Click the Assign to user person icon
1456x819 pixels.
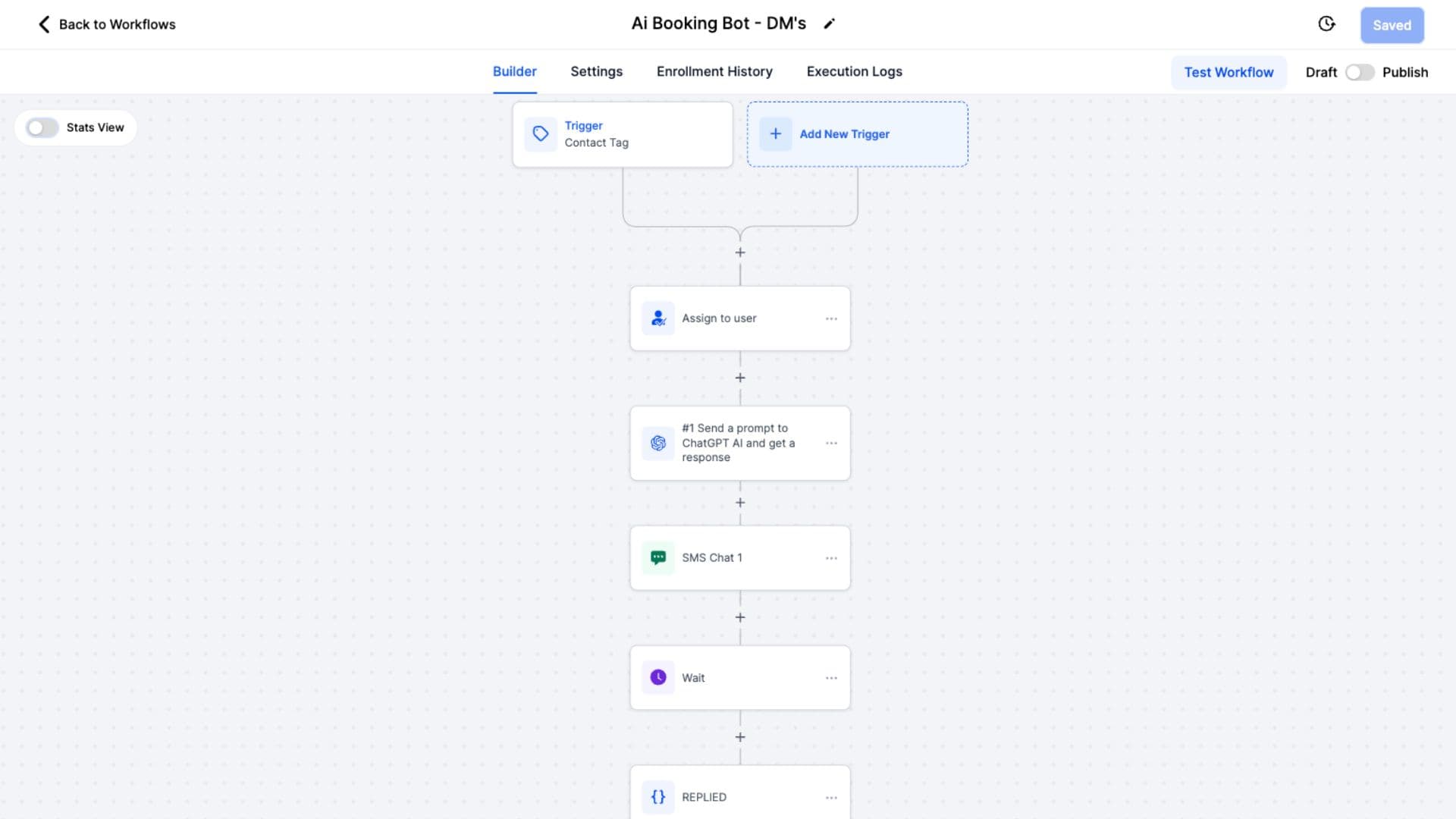tap(658, 318)
